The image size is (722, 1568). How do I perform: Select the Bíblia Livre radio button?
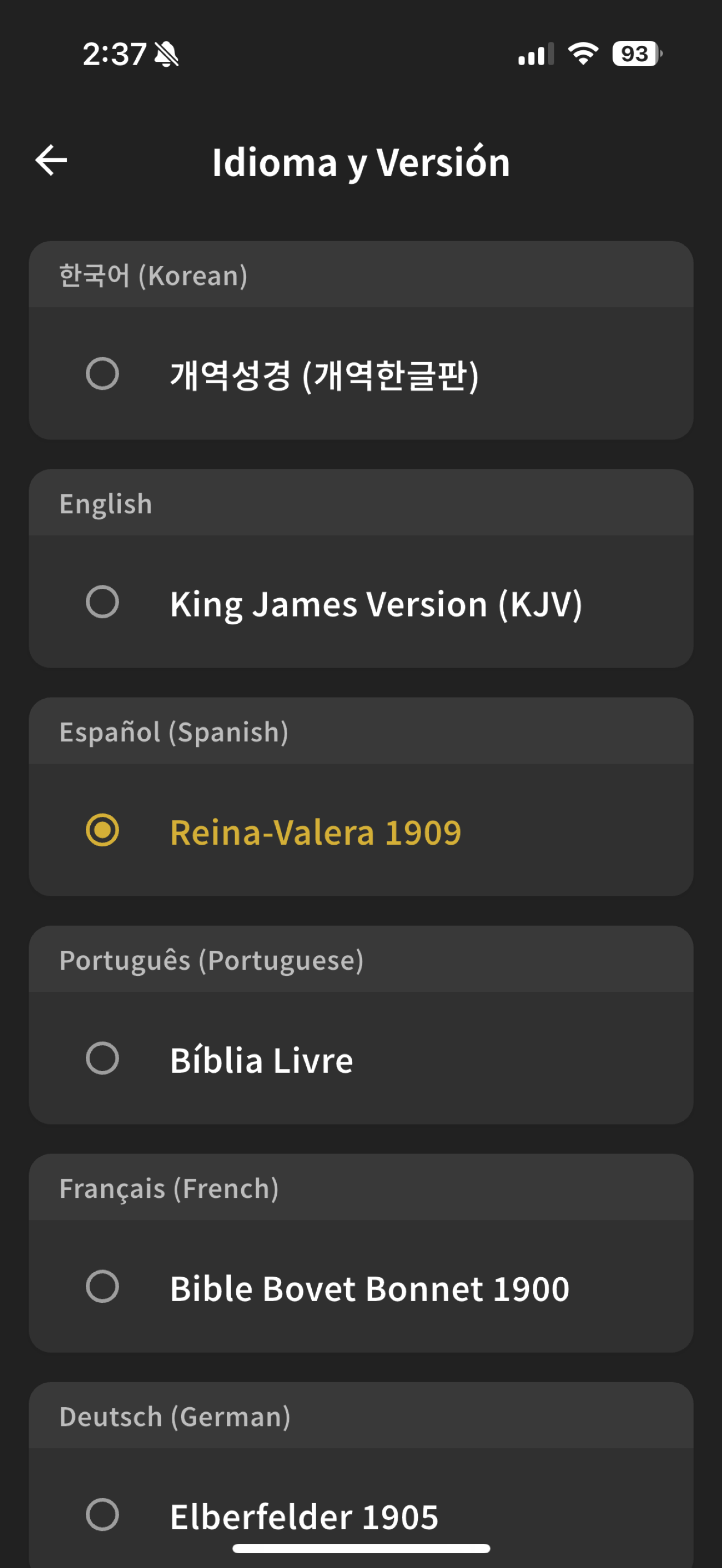[102, 1058]
